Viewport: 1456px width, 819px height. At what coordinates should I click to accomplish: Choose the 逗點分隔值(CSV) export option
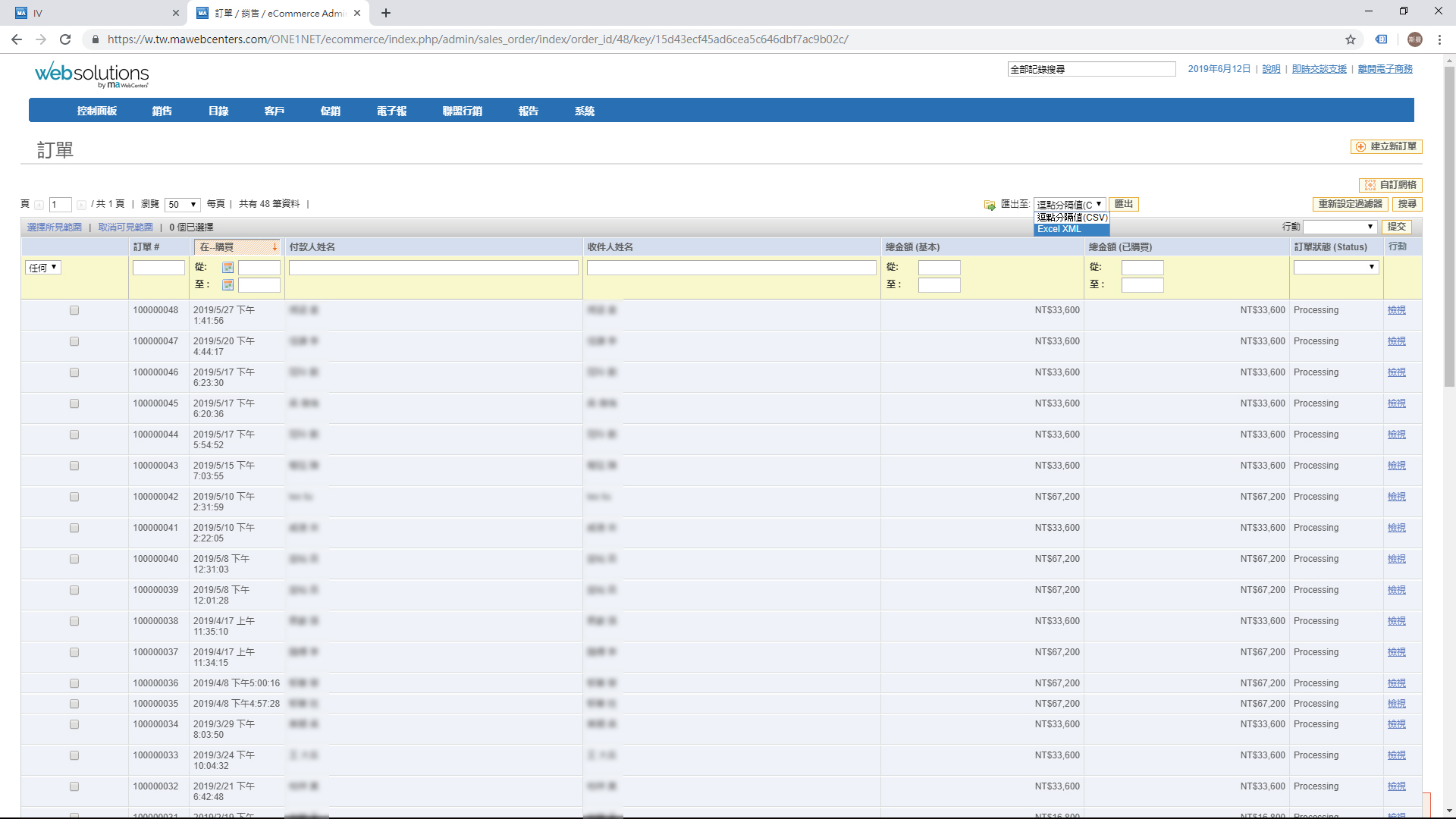(x=1071, y=218)
